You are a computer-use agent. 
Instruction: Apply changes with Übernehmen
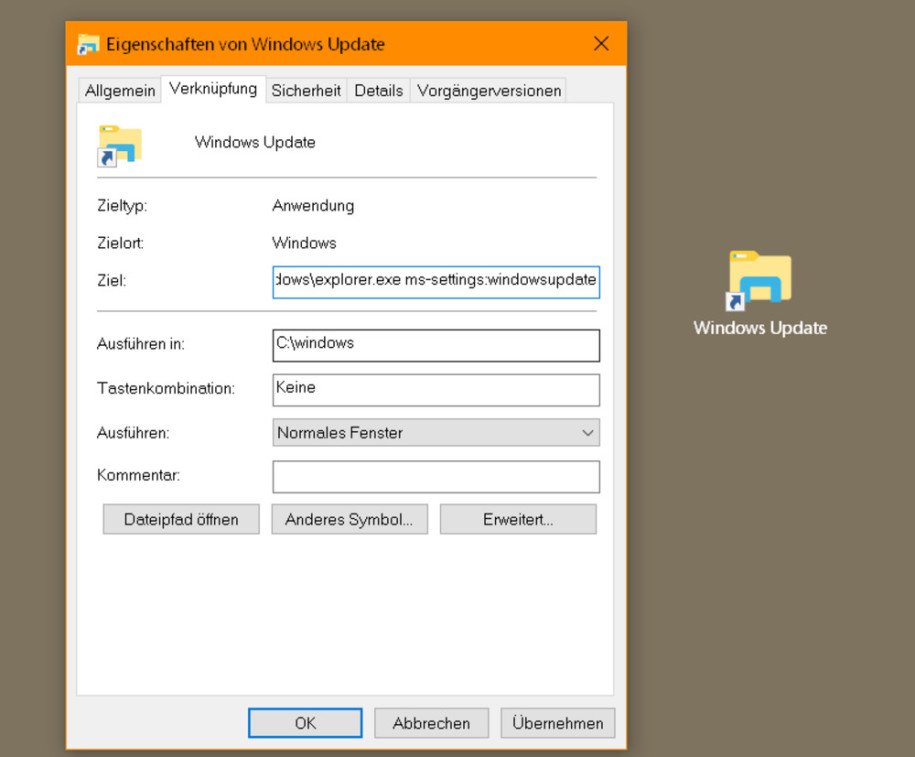pyautogui.click(x=557, y=723)
